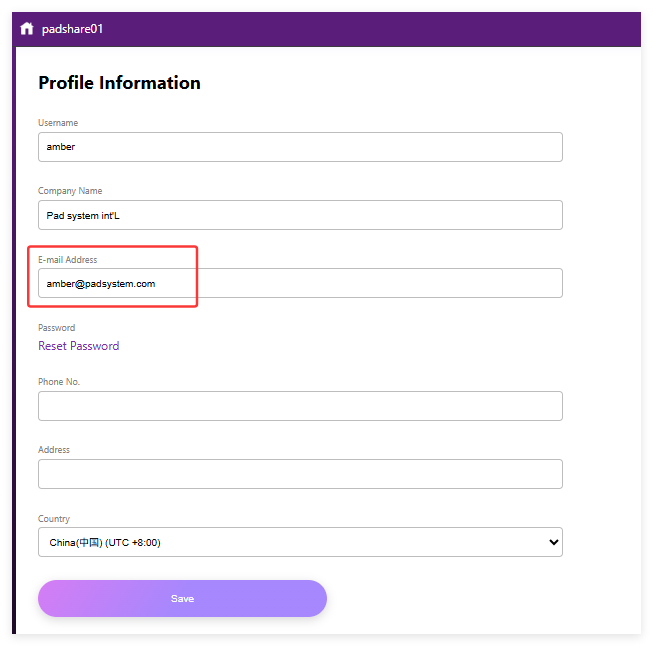Click the Phone No. label
This screenshot has width=653, height=646.
click(59, 382)
